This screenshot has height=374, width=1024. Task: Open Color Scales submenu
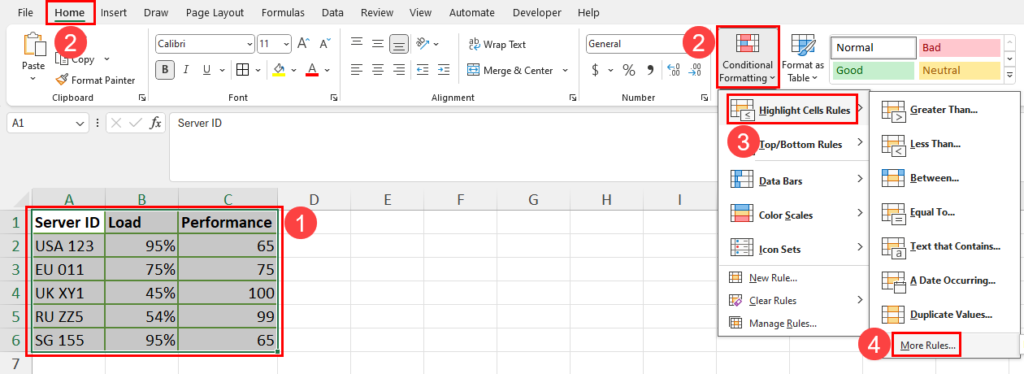click(x=793, y=214)
